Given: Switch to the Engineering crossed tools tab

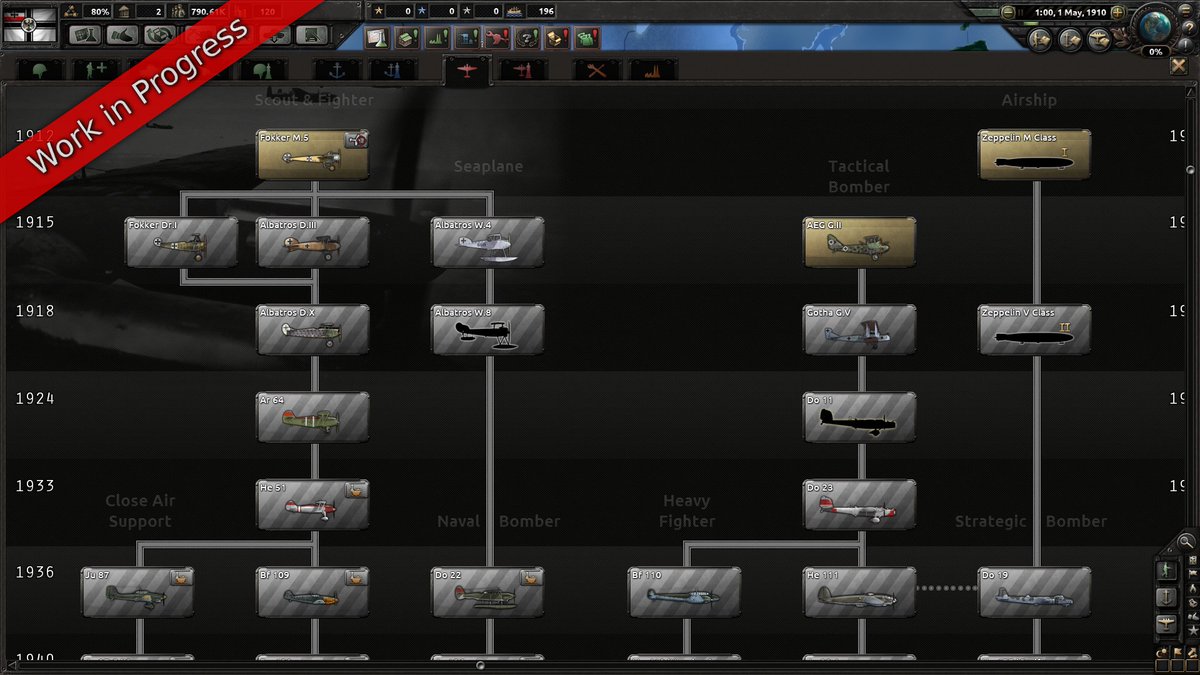Looking at the screenshot, I should (597, 70).
